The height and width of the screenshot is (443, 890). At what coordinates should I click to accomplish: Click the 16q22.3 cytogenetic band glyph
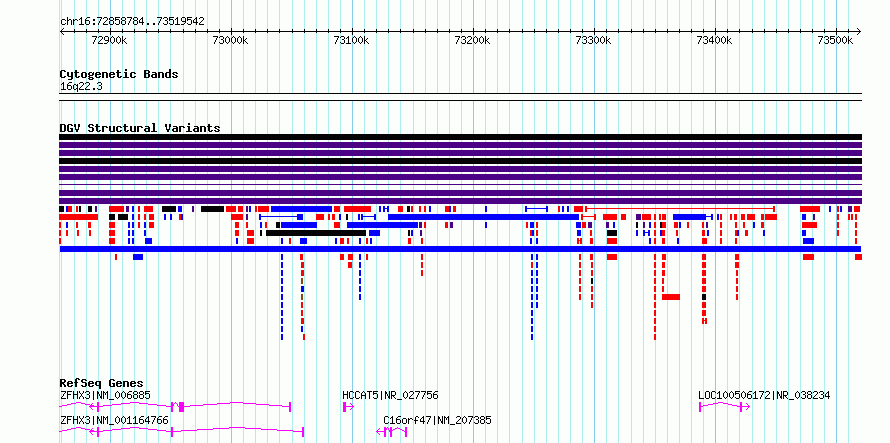point(460,97)
